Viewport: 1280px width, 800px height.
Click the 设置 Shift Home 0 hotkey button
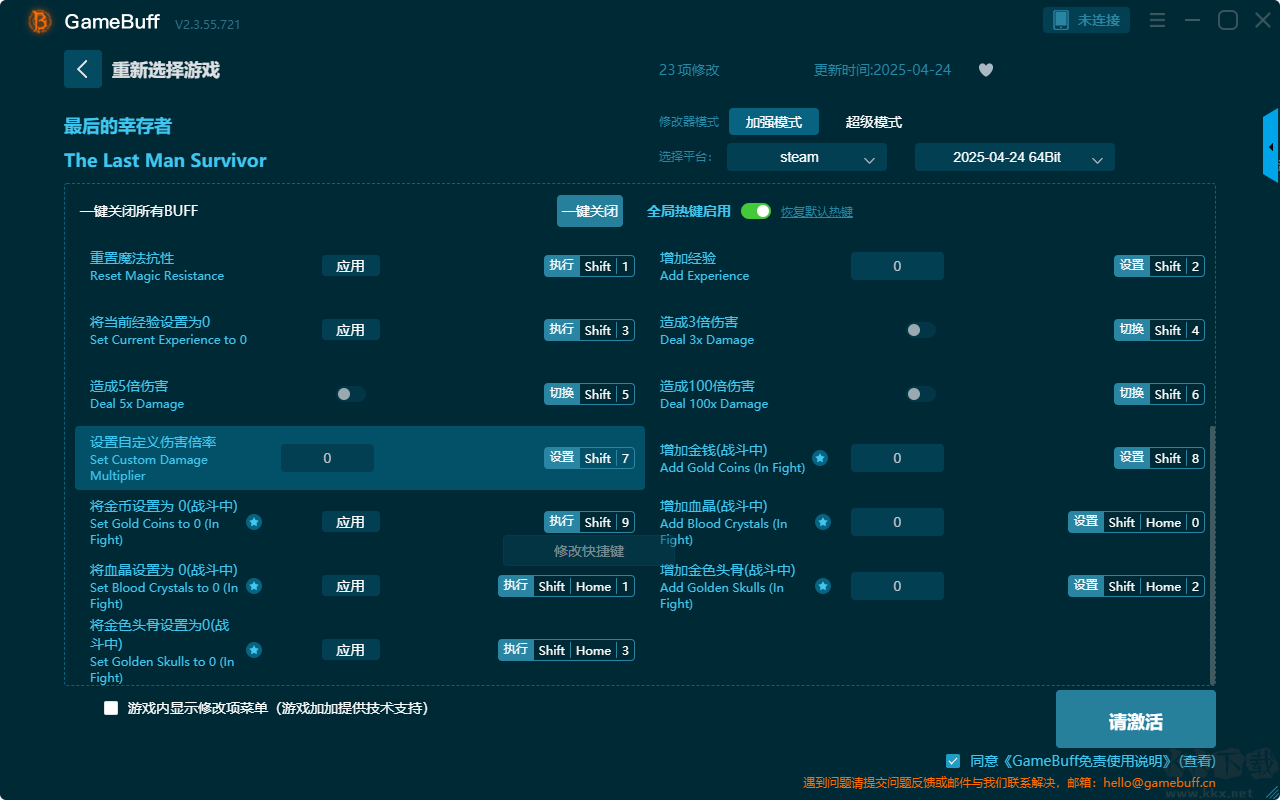click(x=1137, y=522)
